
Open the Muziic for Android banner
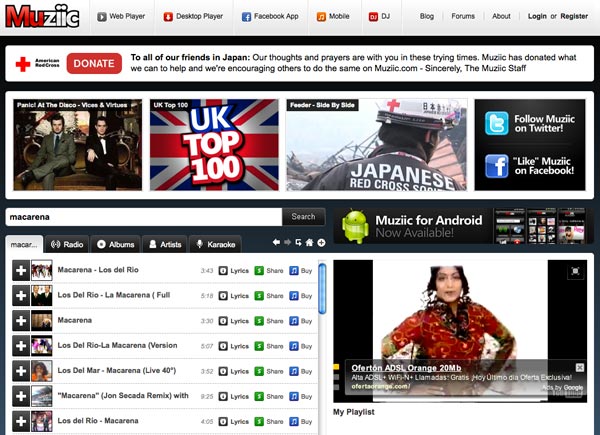(461, 226)
